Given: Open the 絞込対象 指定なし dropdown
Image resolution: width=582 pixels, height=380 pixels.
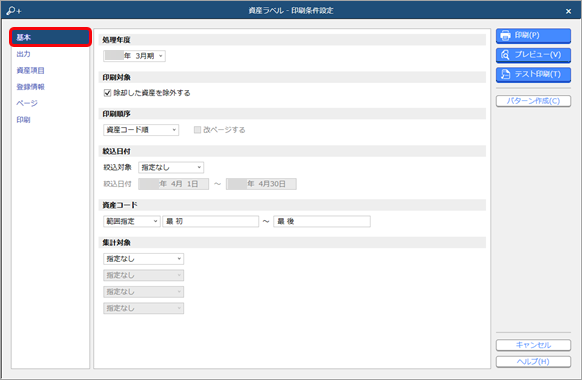Looking at the screenshot, I should click(x=171, y=167).
